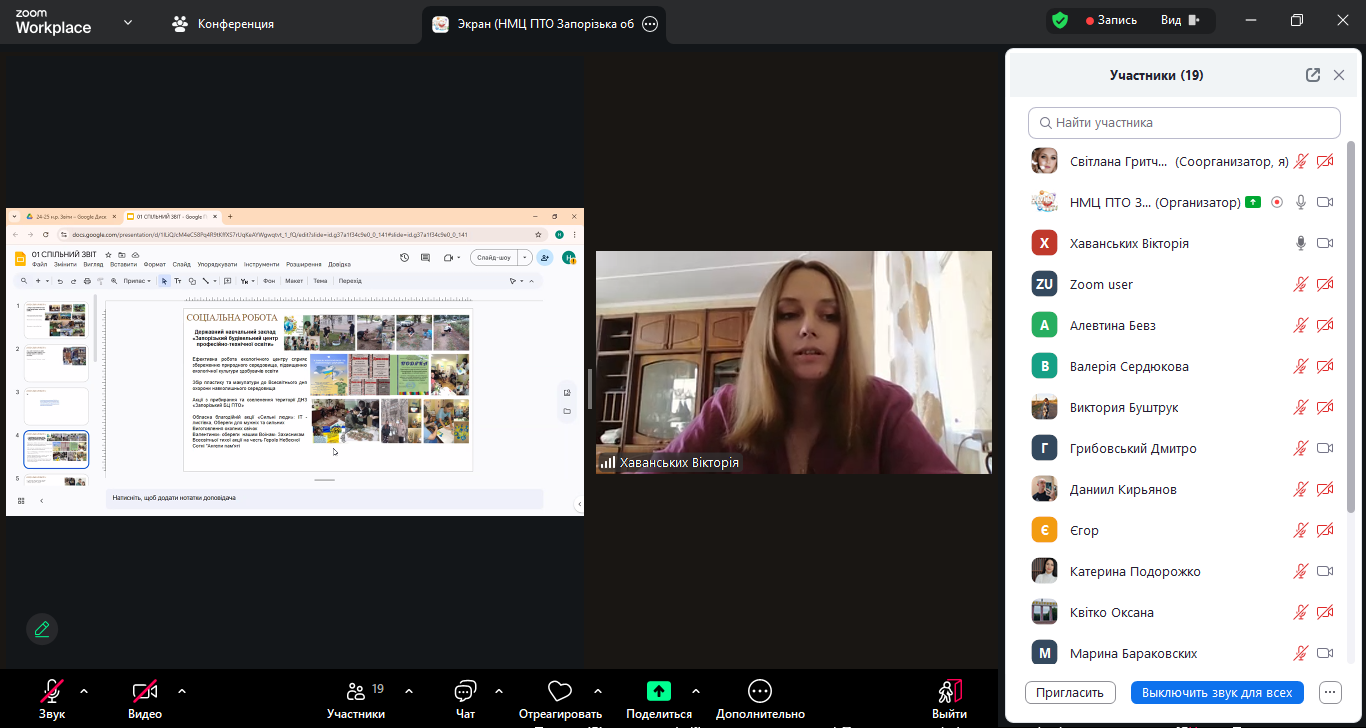1366x728 pixels.
Task: Pop out the participants panel
Action: (x=1313, y=75)
